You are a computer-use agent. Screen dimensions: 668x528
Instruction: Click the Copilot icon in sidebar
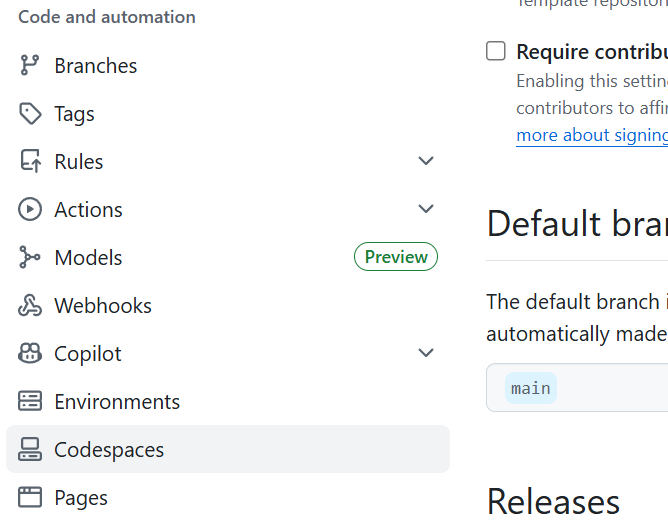[x=30, y=354]
